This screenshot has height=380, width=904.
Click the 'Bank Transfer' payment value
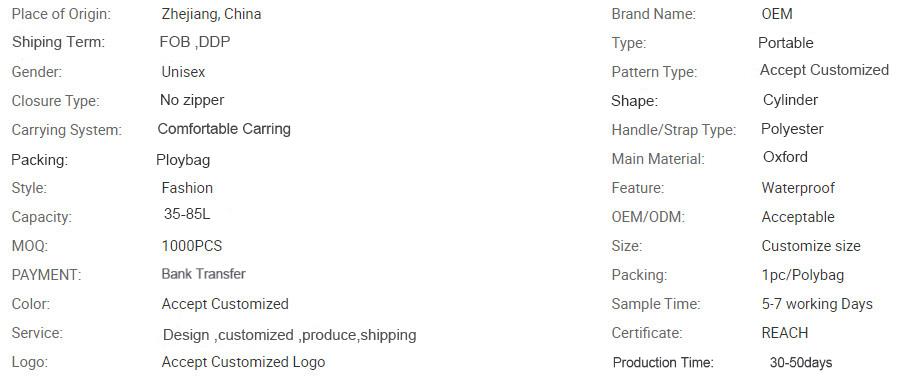(x=204, y=274)
